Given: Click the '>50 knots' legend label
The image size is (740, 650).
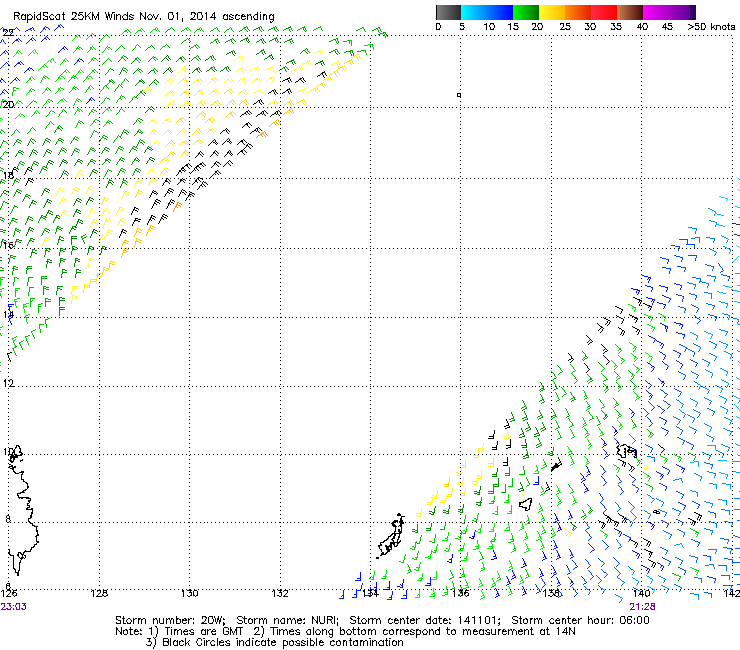Looking at the screenshot, I should click(x=711, y=27).
